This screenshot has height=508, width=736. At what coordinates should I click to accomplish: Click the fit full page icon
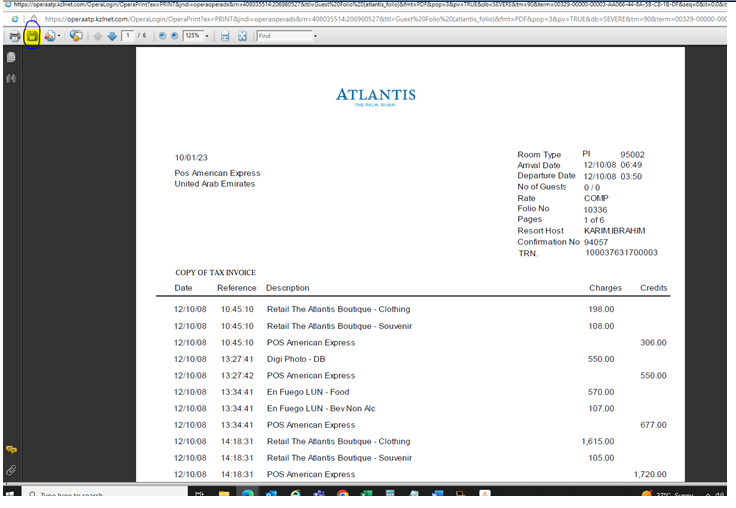(x=242, y=36)
